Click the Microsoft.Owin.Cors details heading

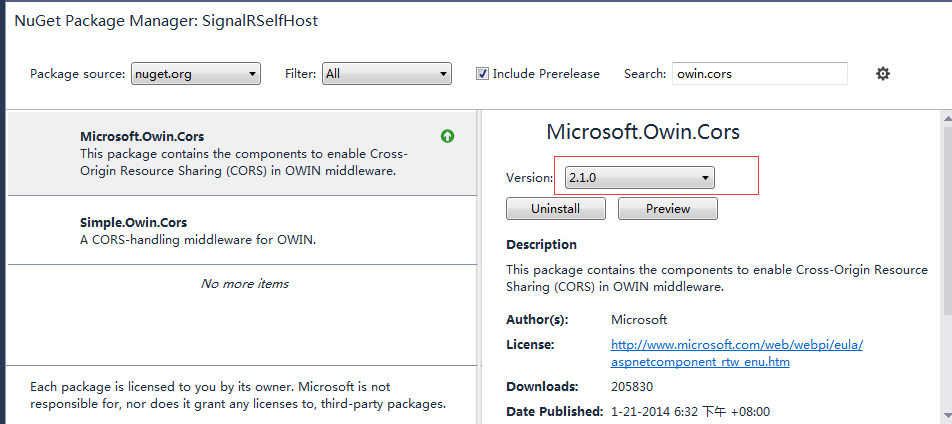click(643, 132)
